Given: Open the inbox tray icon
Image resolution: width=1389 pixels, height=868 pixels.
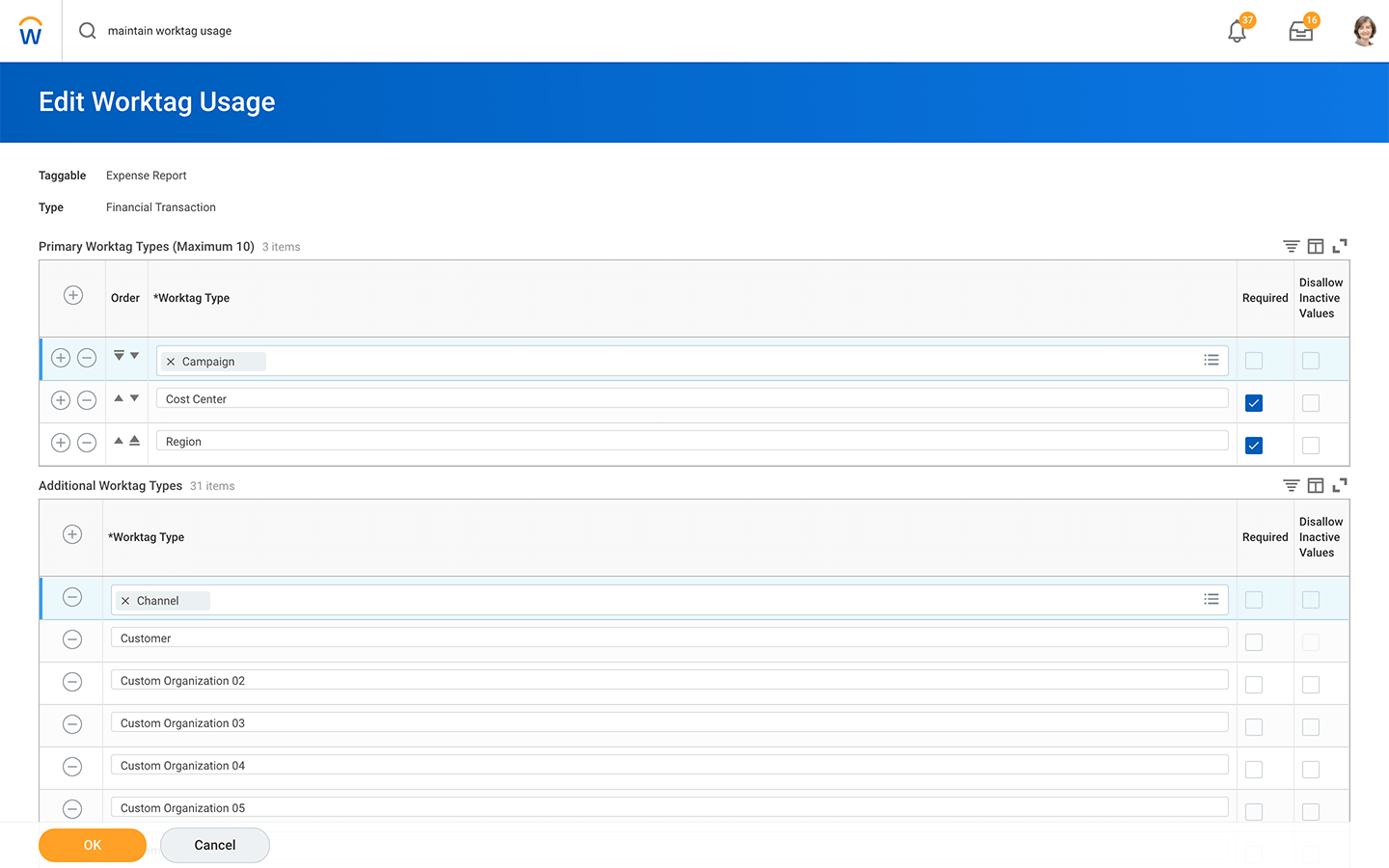Looking at the screenshot, I should 1300,31.
